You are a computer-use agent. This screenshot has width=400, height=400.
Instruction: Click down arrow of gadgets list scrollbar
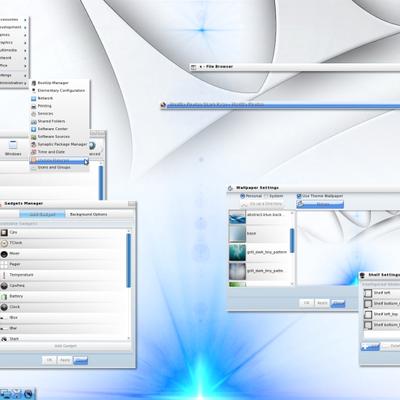[x=129, y=338]
